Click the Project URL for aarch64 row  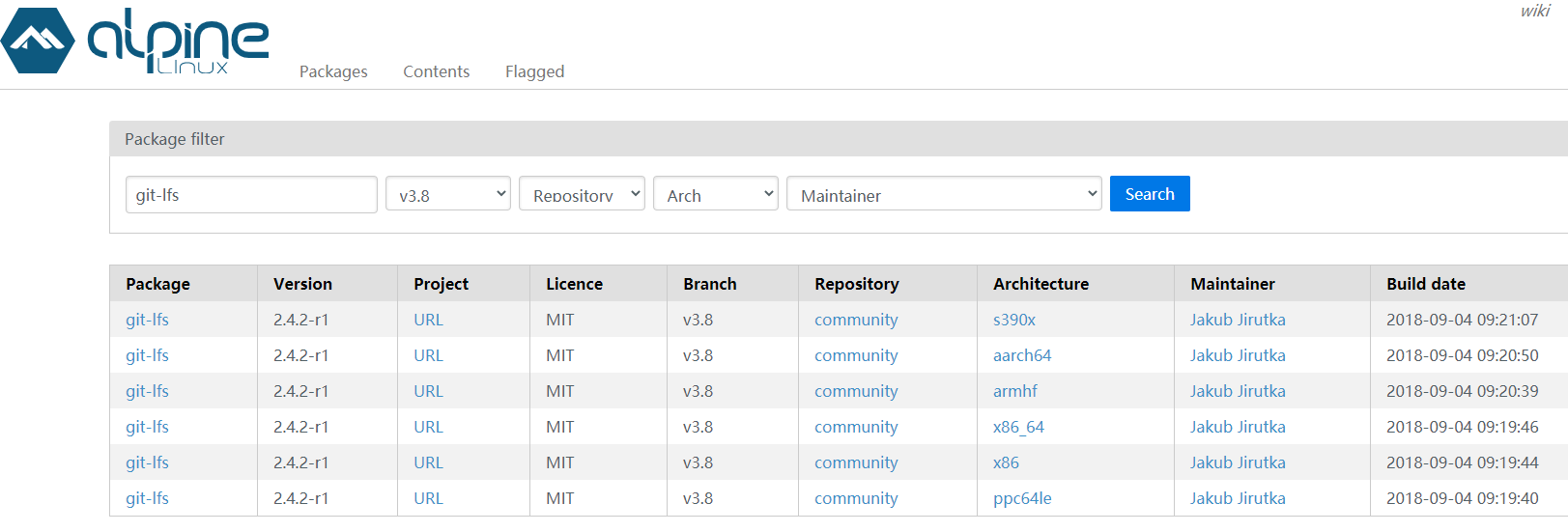coord(428,355)
